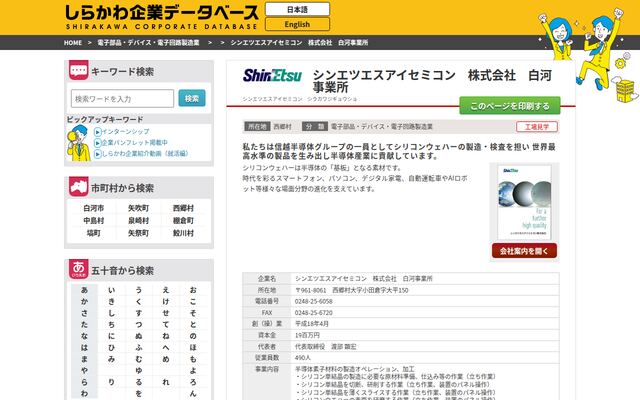
Task: Open 企業パンフレット掲載中 pickup keyword
Action: coord(134,142)
